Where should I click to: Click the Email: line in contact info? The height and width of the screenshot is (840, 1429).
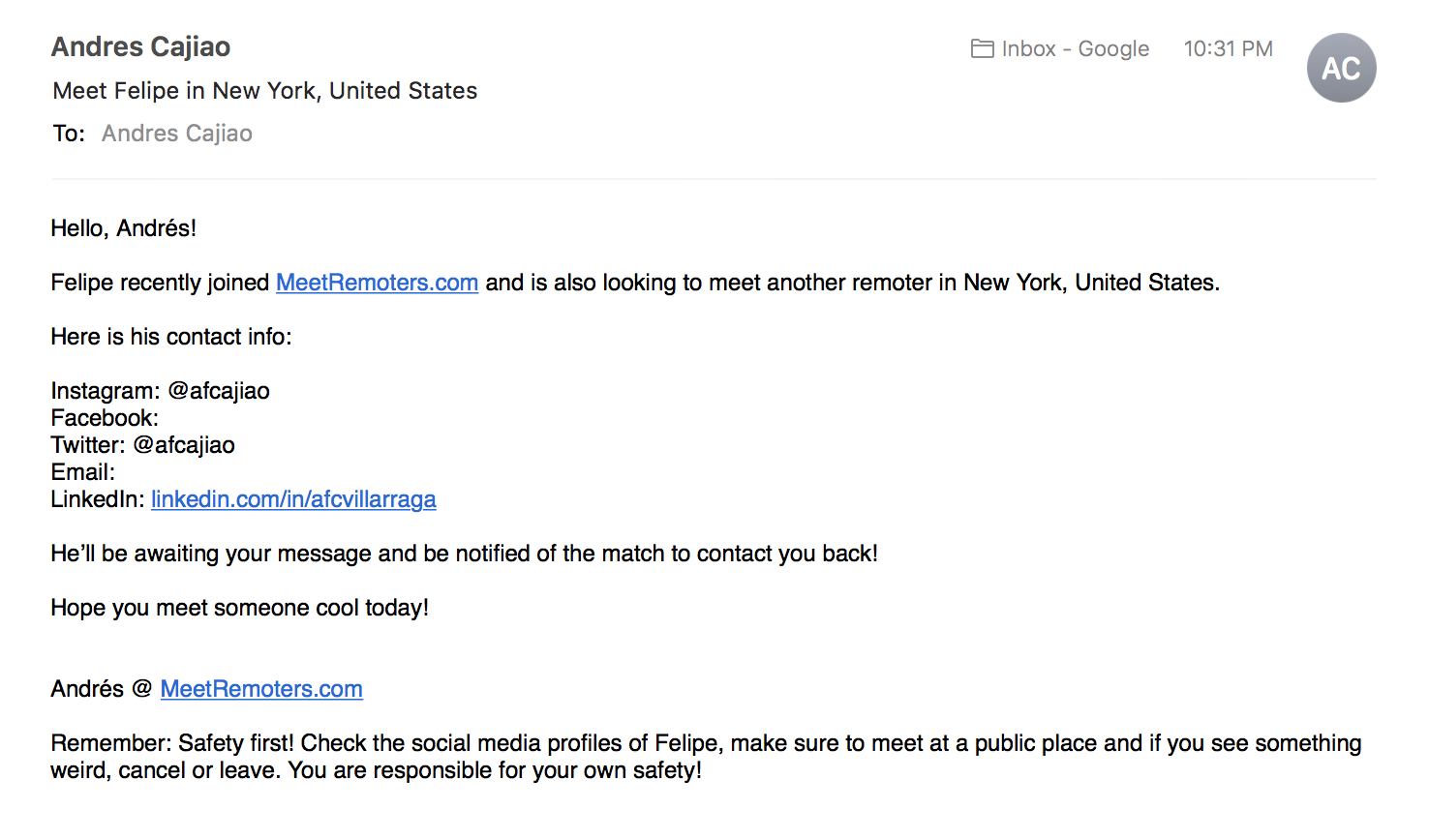(x=82, y=472)
